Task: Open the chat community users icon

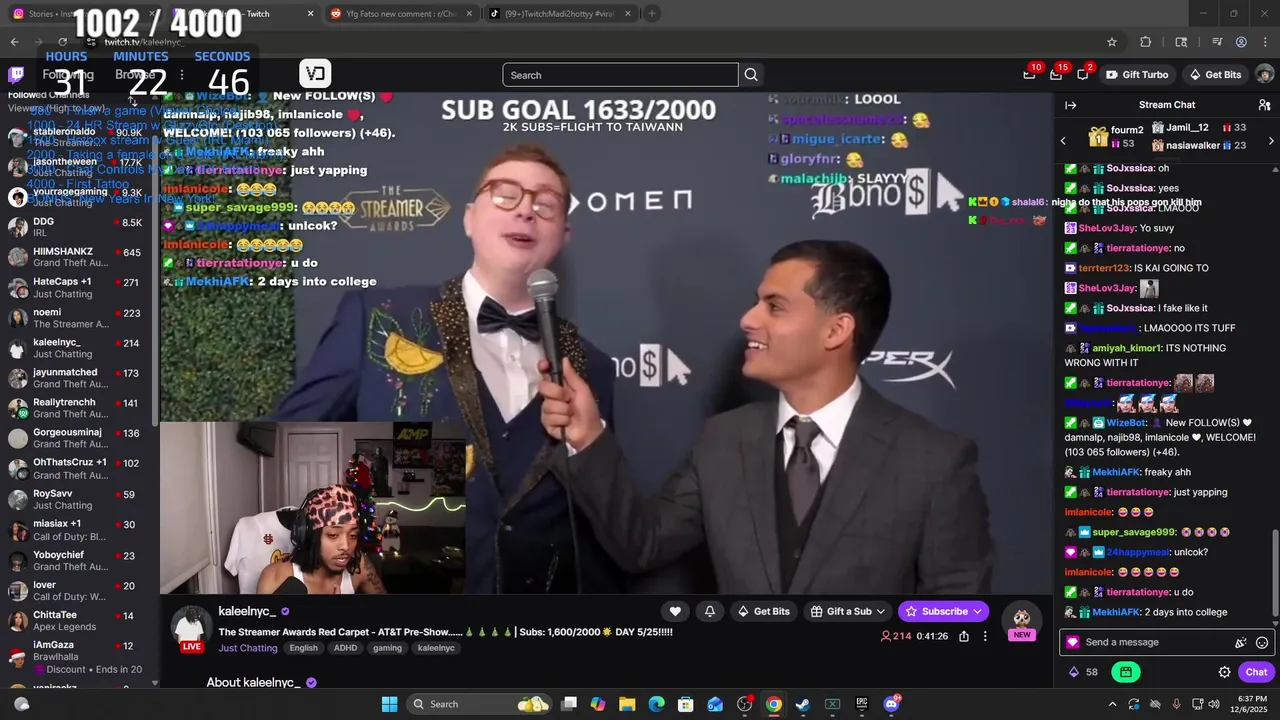Action: 1264,105
